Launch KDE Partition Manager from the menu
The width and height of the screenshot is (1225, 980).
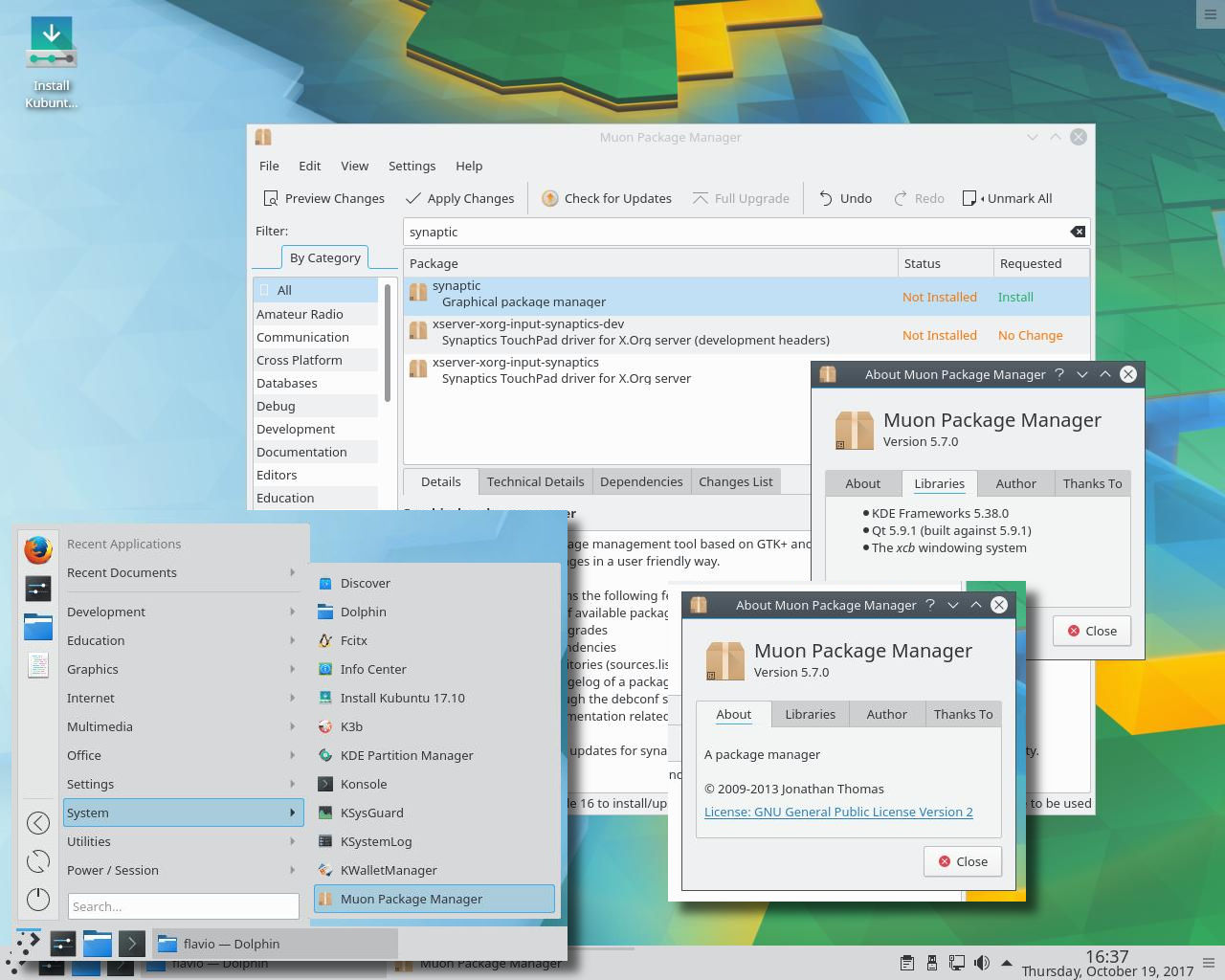tap(407, 755)
